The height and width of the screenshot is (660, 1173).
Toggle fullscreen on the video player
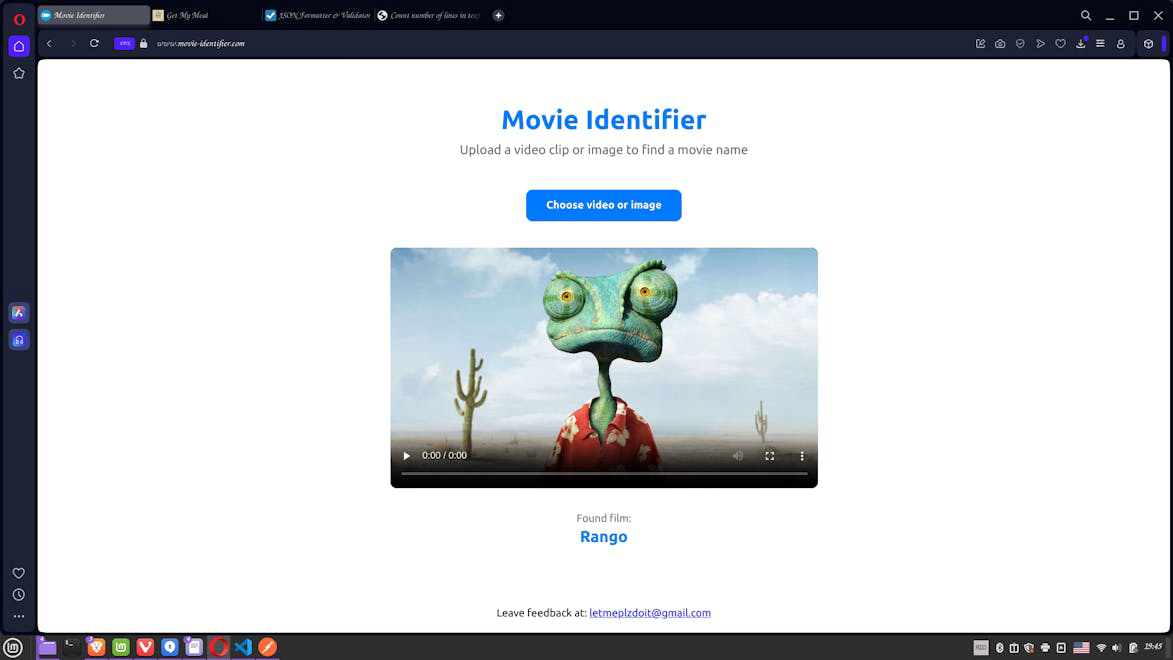[x=769, y=455]
